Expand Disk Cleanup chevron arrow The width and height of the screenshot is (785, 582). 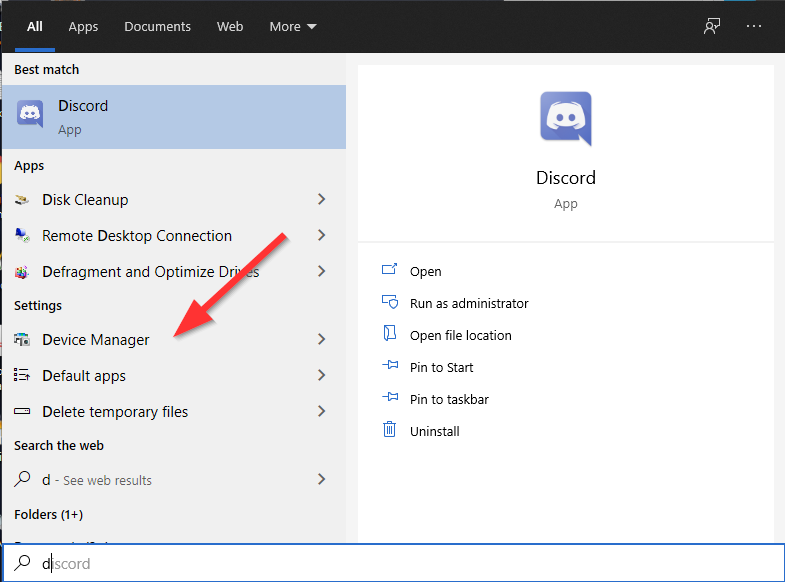coord(321,199)
